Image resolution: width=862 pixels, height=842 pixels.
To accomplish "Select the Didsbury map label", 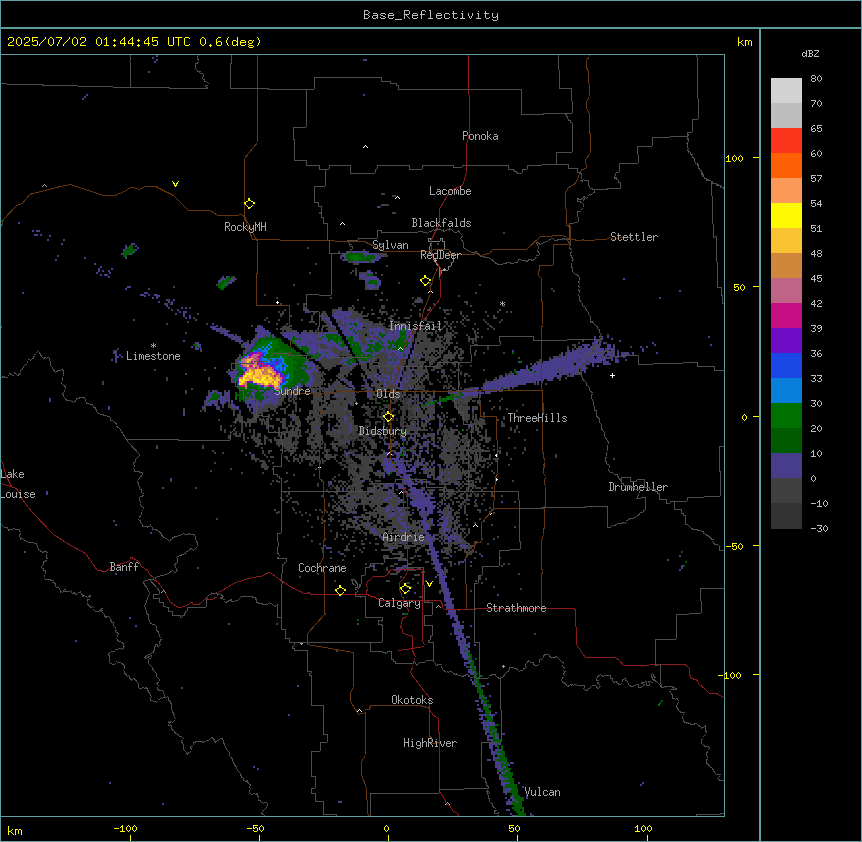I will pos(383,431).
